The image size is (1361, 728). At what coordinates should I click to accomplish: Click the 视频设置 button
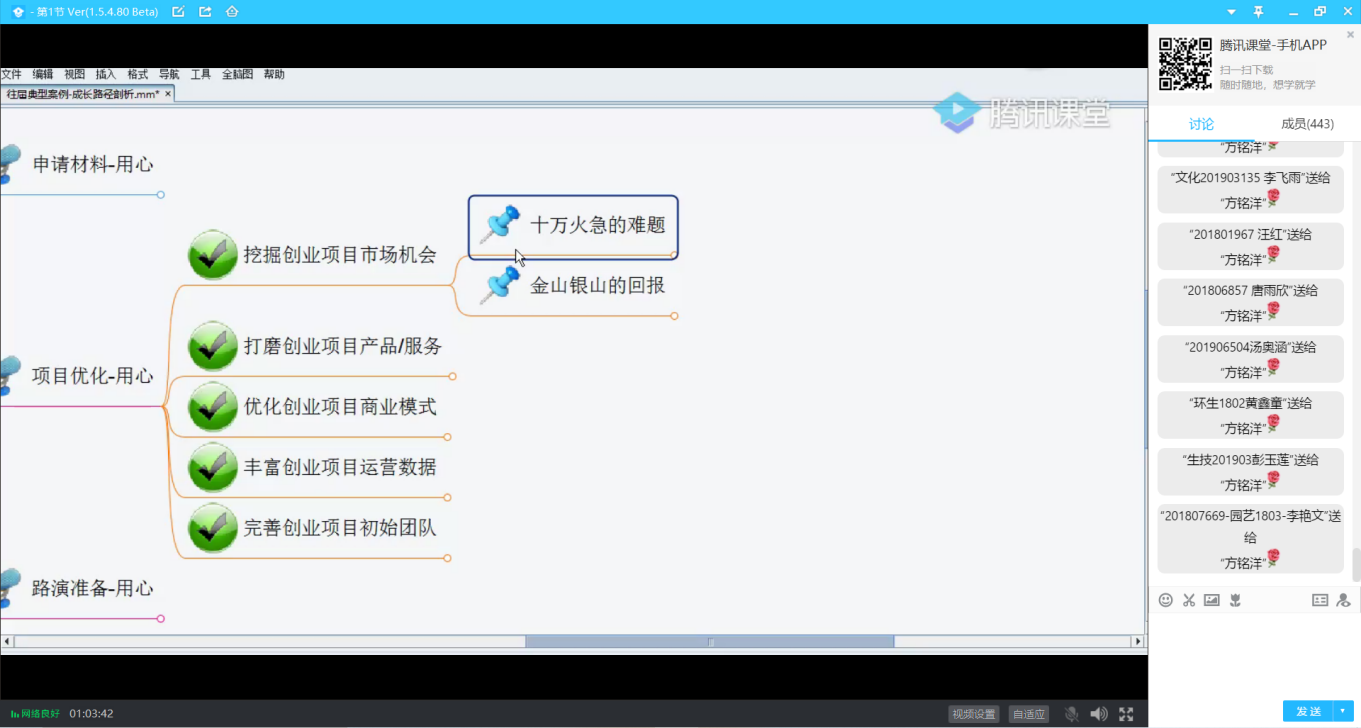973,714
